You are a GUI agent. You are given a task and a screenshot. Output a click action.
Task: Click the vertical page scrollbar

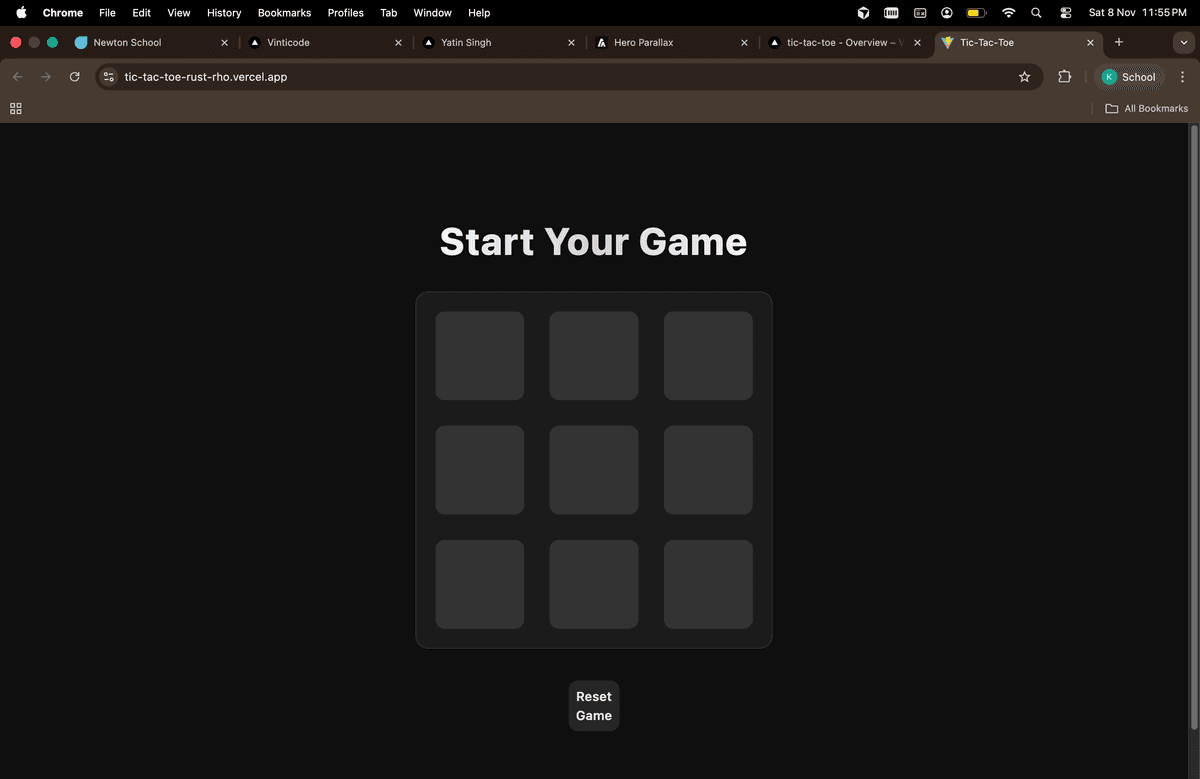tap(1193, 428)
